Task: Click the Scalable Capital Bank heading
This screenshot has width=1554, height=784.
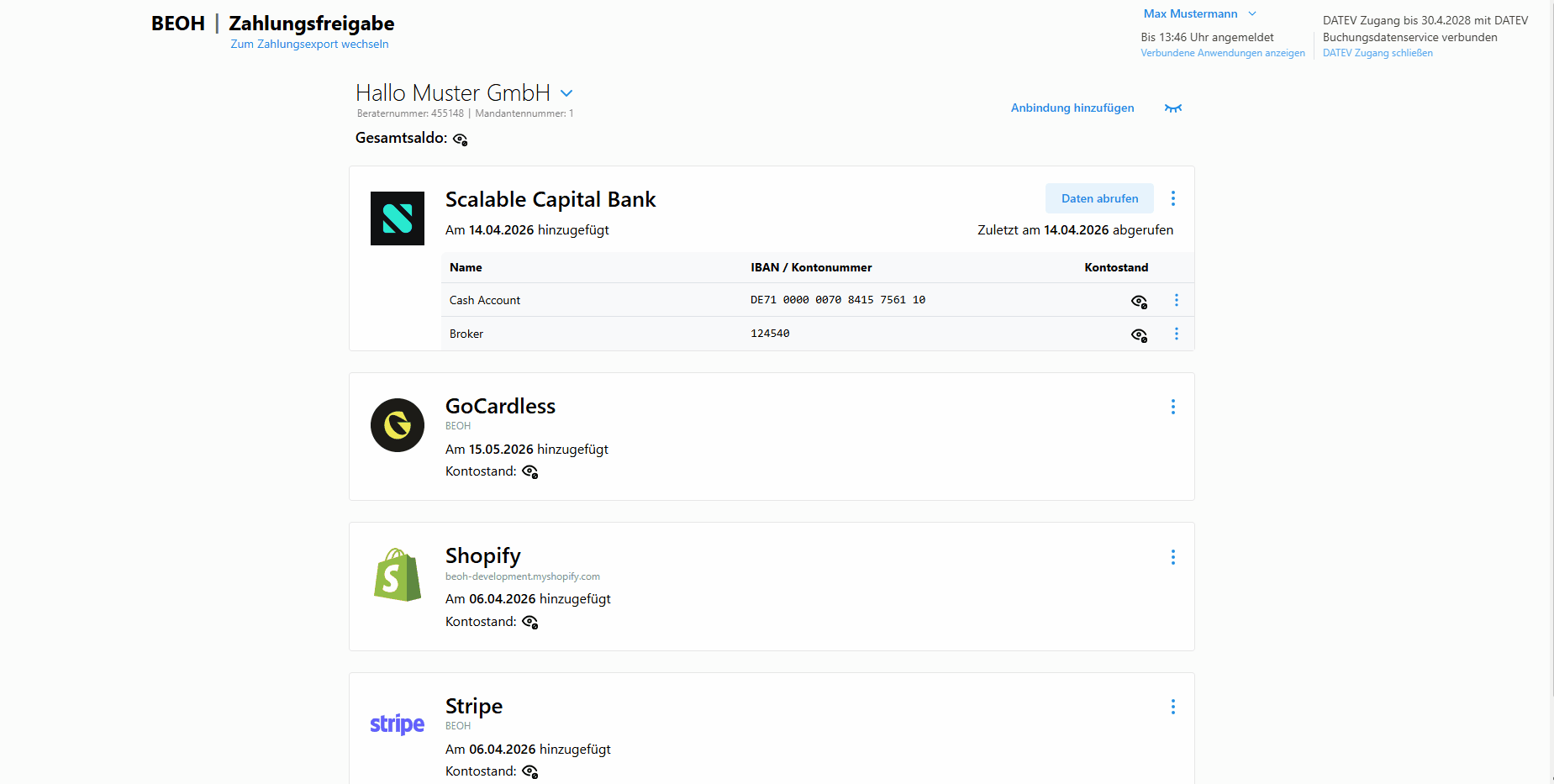Action: coord(550,199)
